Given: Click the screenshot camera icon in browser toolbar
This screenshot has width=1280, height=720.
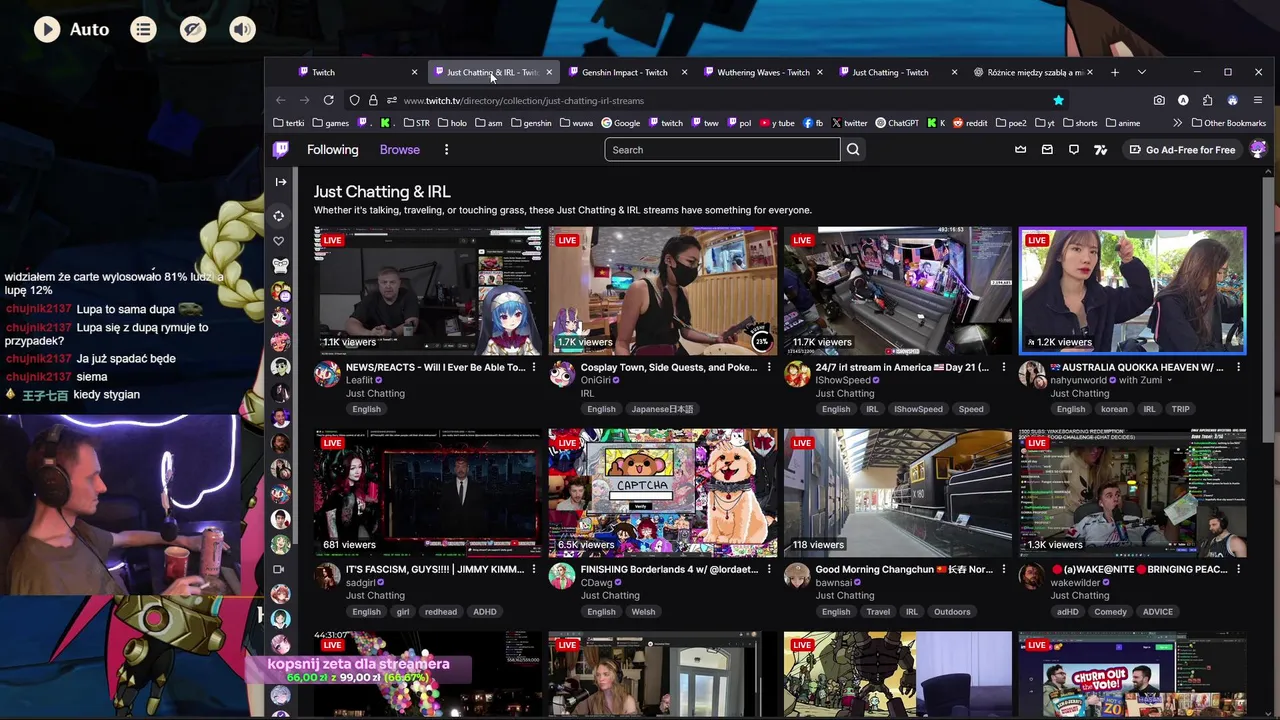Looking at the screenshot, I should (x=1159, y=100).
